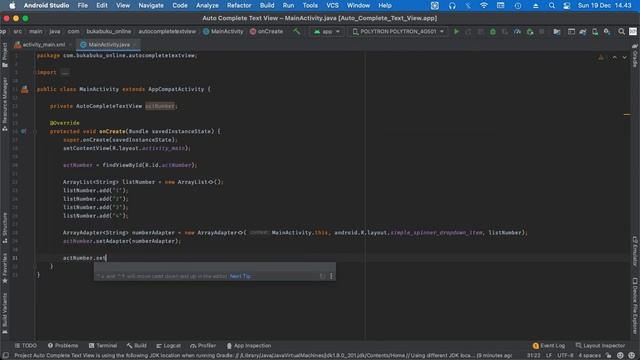The image size is (640, 360).
Task: Go to previous highlighted error arrow
Action: coord(614,58)
